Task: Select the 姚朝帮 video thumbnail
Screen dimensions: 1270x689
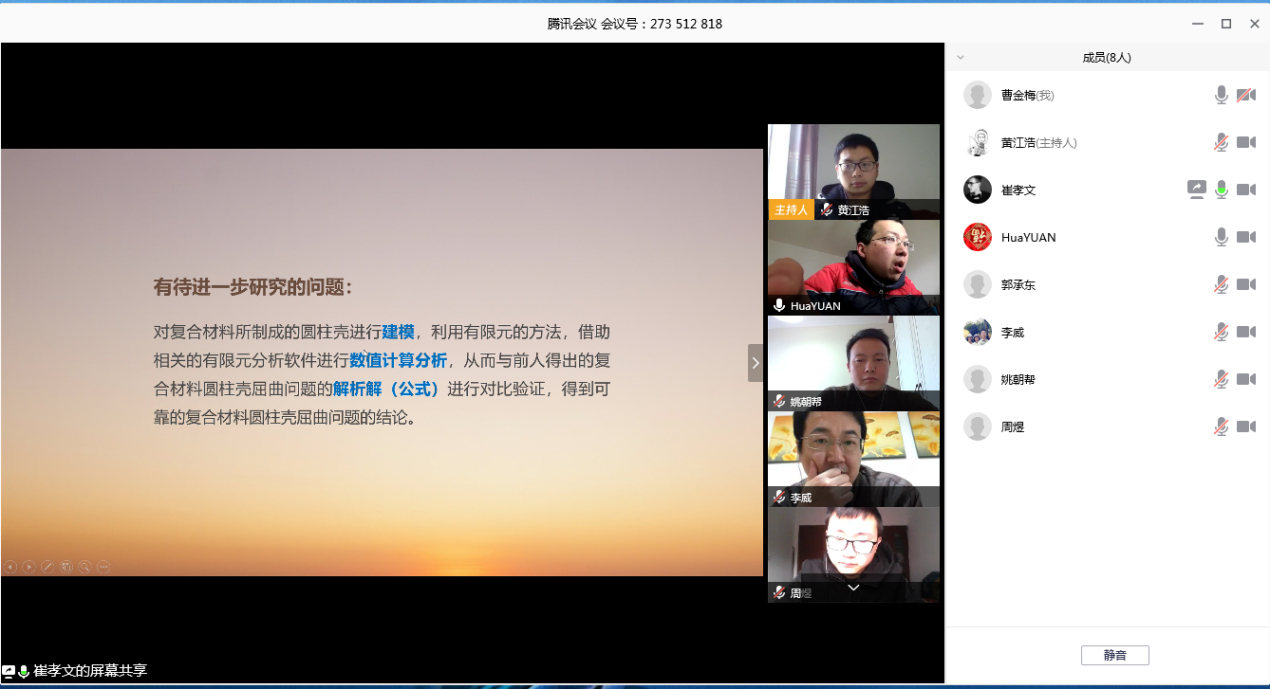Action: 853,362
